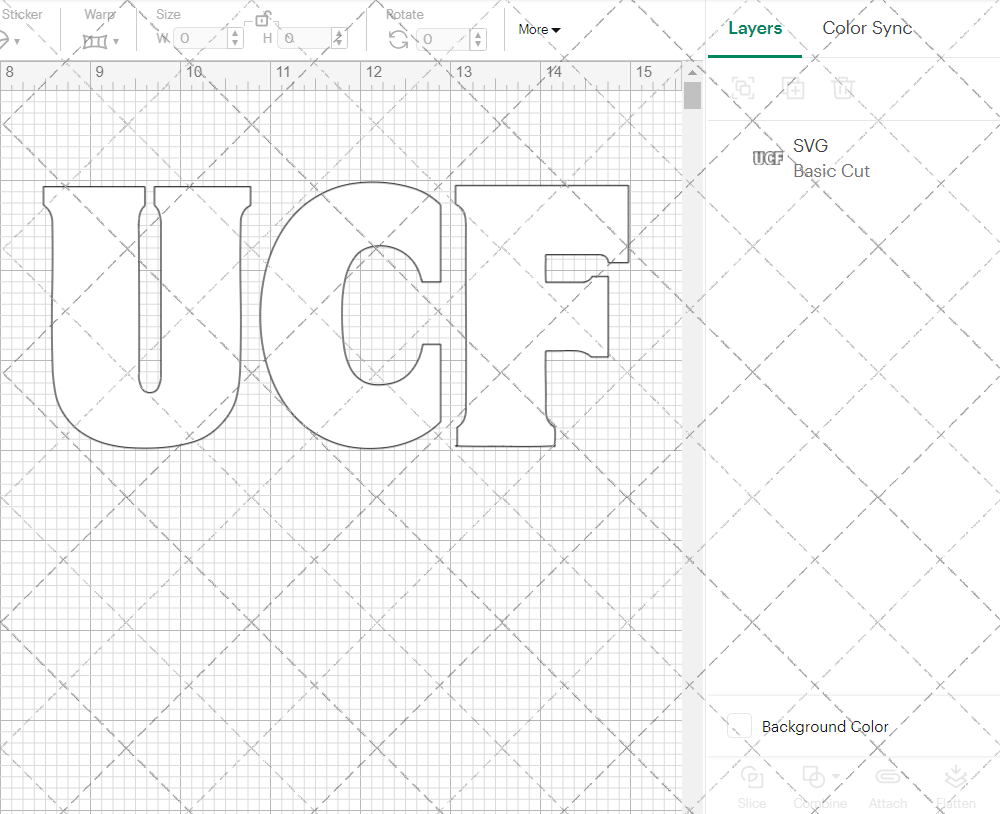Viewport: 1000px width, 814px height.
Task: Open the More dropdown menu
Action: click(x=539, y=29)
